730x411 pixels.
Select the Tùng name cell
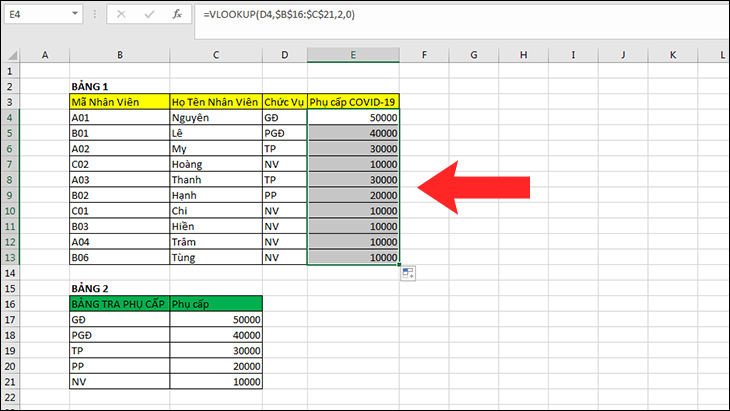(216, 257)
